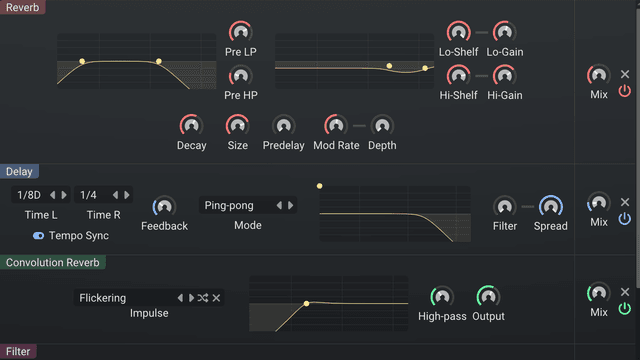Toggle the Delay power button

[624, 219]
